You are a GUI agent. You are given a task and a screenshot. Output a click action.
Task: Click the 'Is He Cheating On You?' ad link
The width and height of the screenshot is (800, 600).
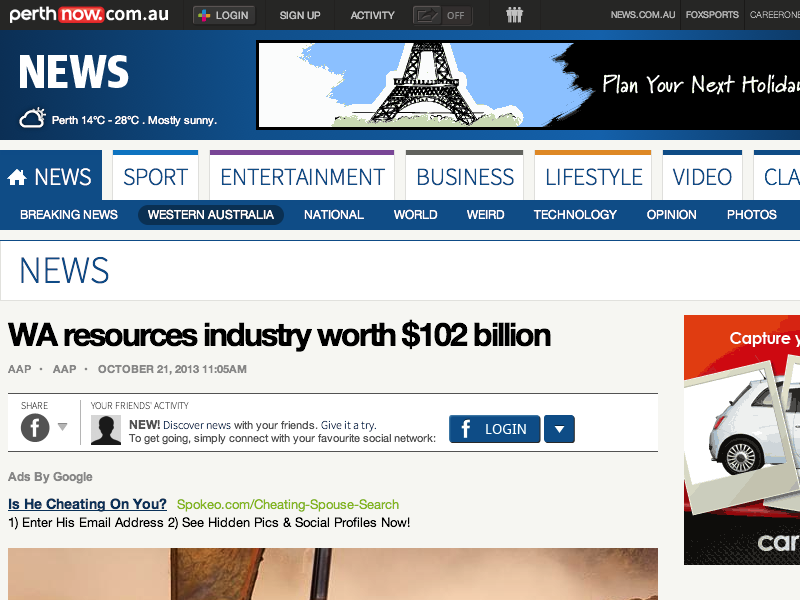(x=87, y=504)
